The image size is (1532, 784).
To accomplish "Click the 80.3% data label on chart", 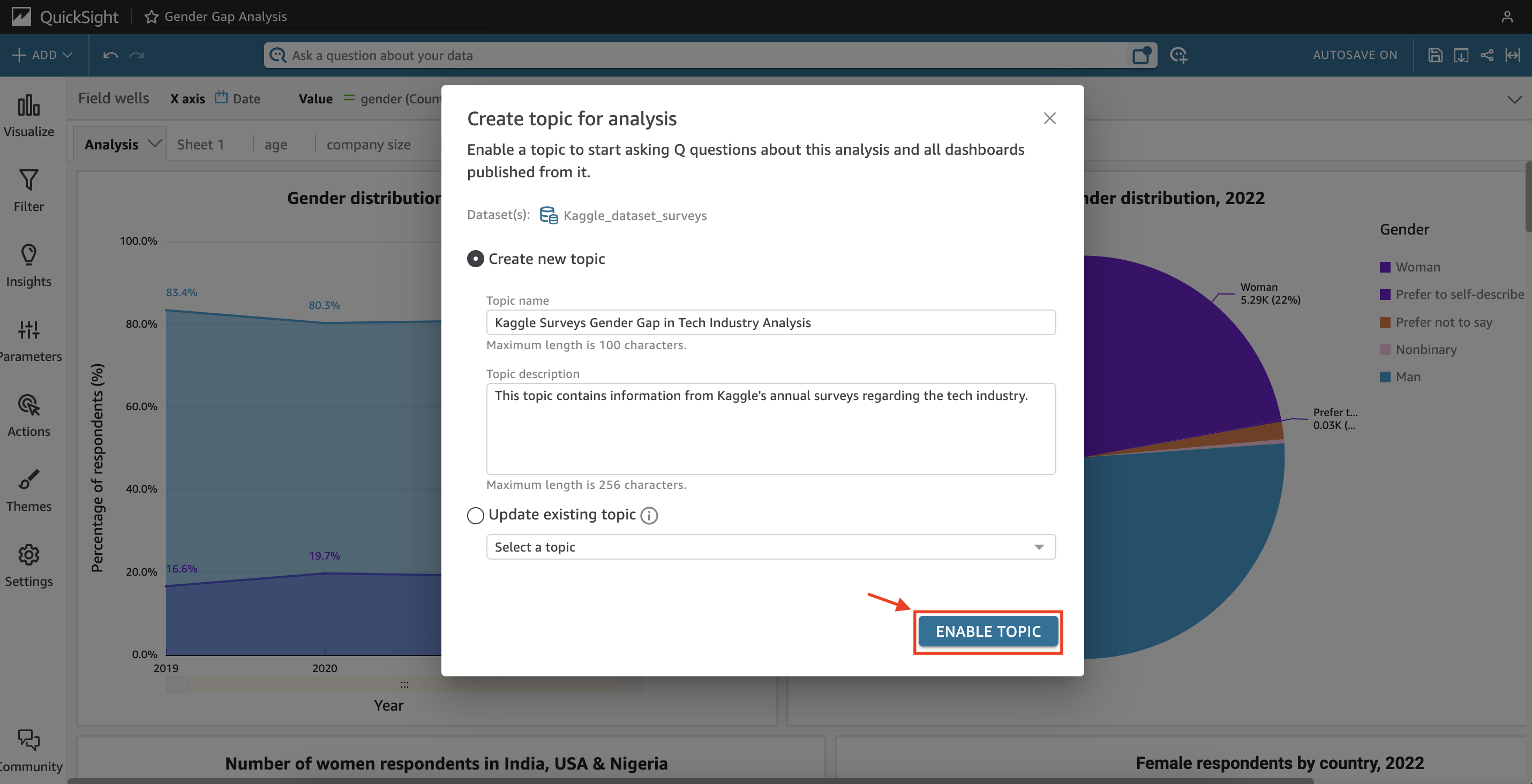I will pos(324,306).
